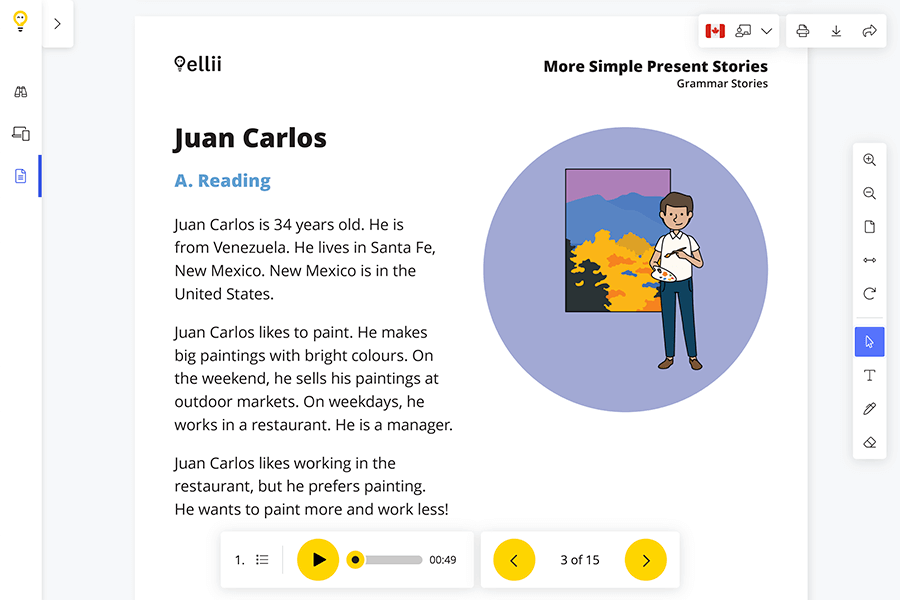Select the Text annotation tool
Image resolution: width=900 pixels, height=600 pixels.
tap(869, 375)
